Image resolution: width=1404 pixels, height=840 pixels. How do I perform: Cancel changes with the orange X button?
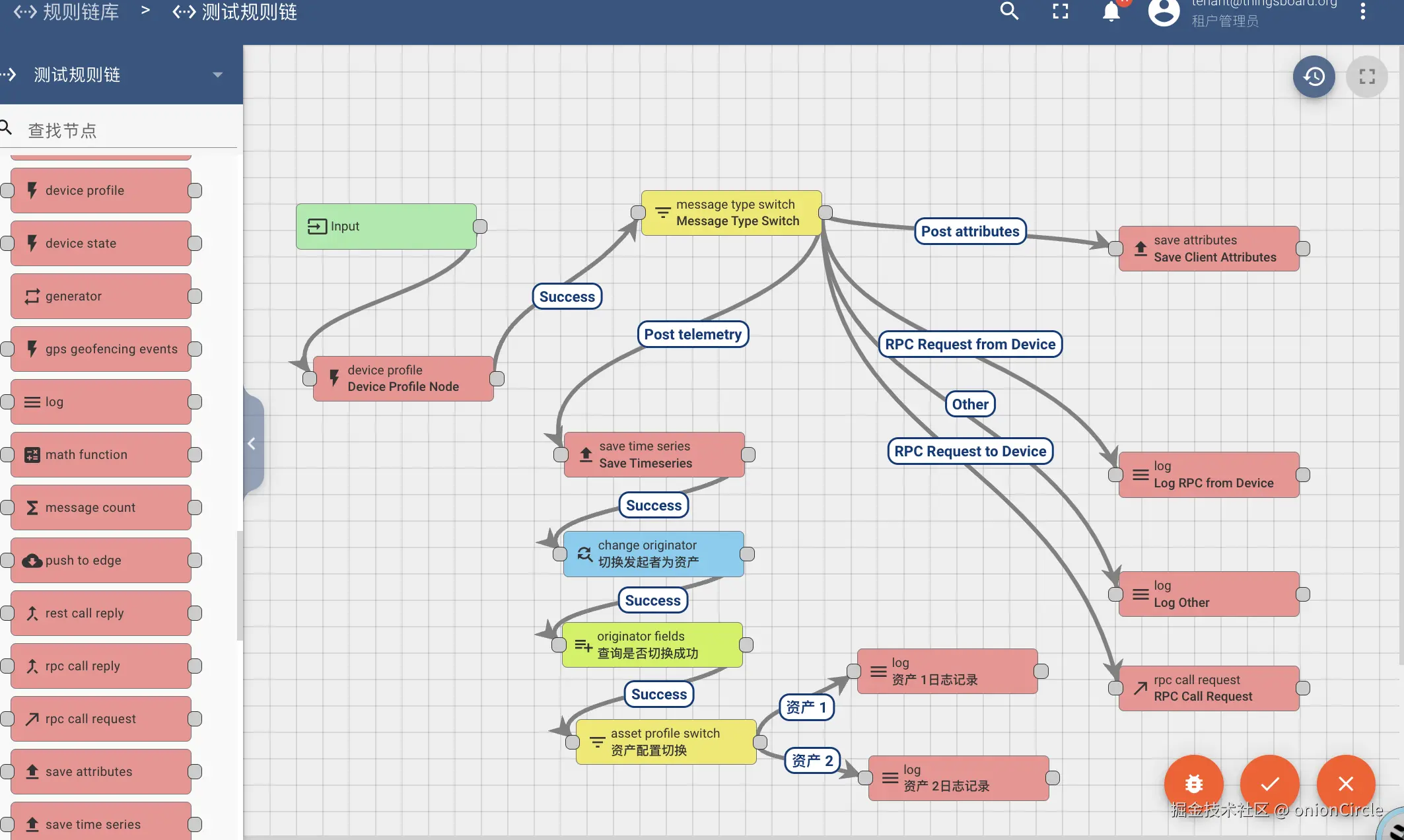point(1345,783)
